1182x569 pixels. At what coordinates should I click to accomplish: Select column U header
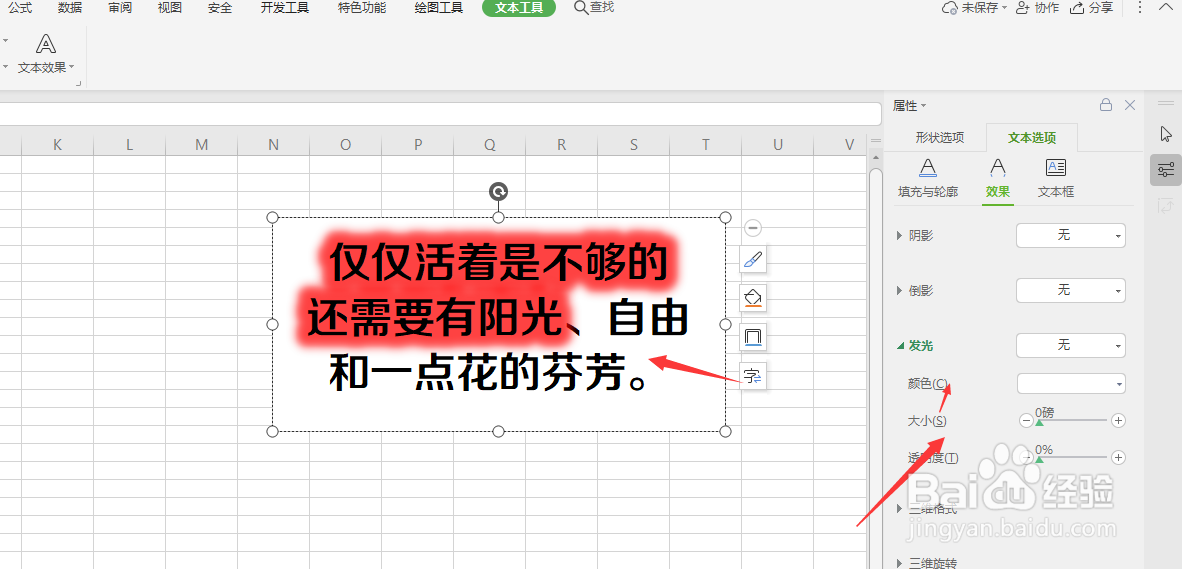pyautogui.click(x=777, y=145)
